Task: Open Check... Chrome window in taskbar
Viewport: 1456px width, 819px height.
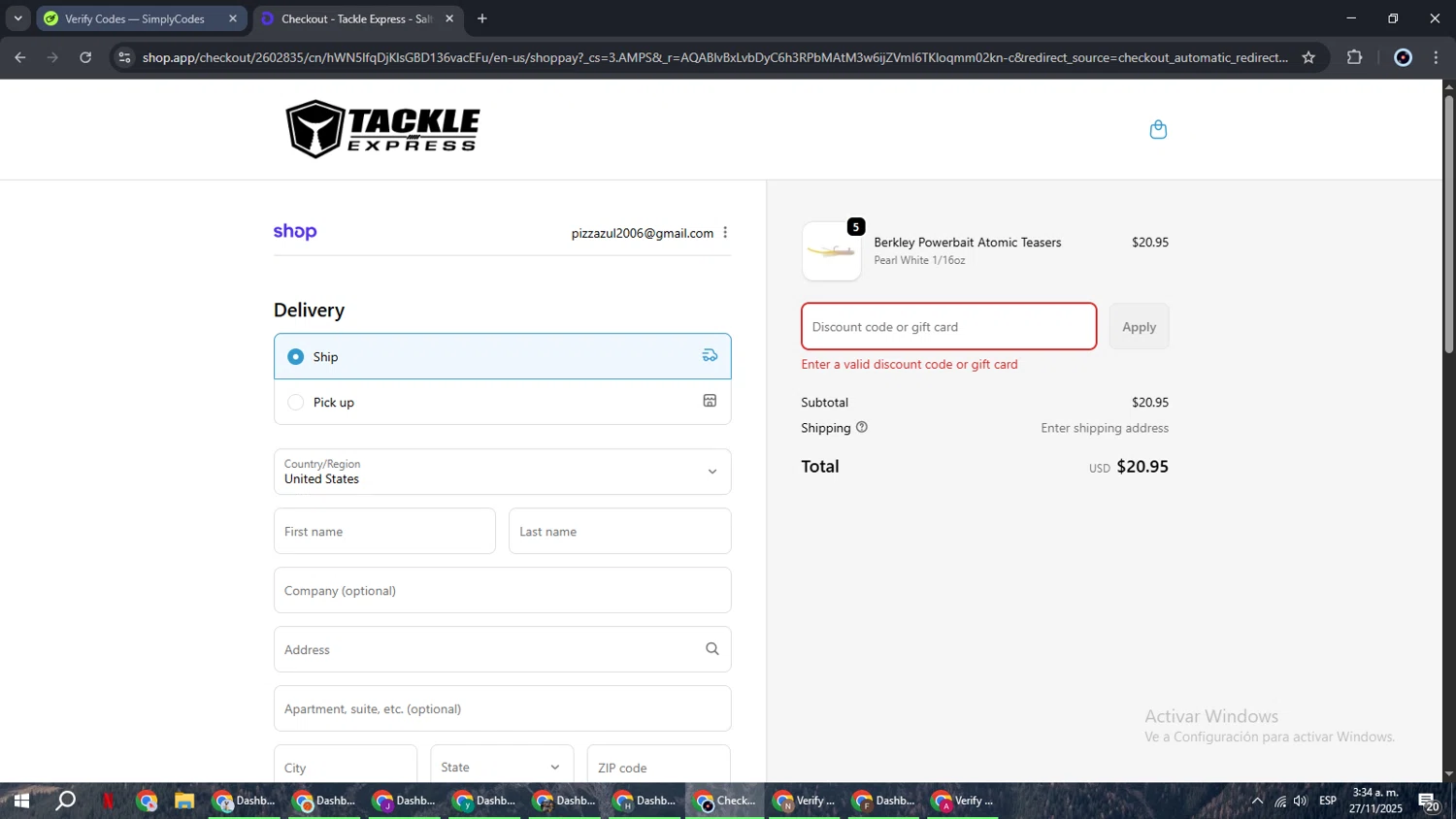Action: pos(724,801)
